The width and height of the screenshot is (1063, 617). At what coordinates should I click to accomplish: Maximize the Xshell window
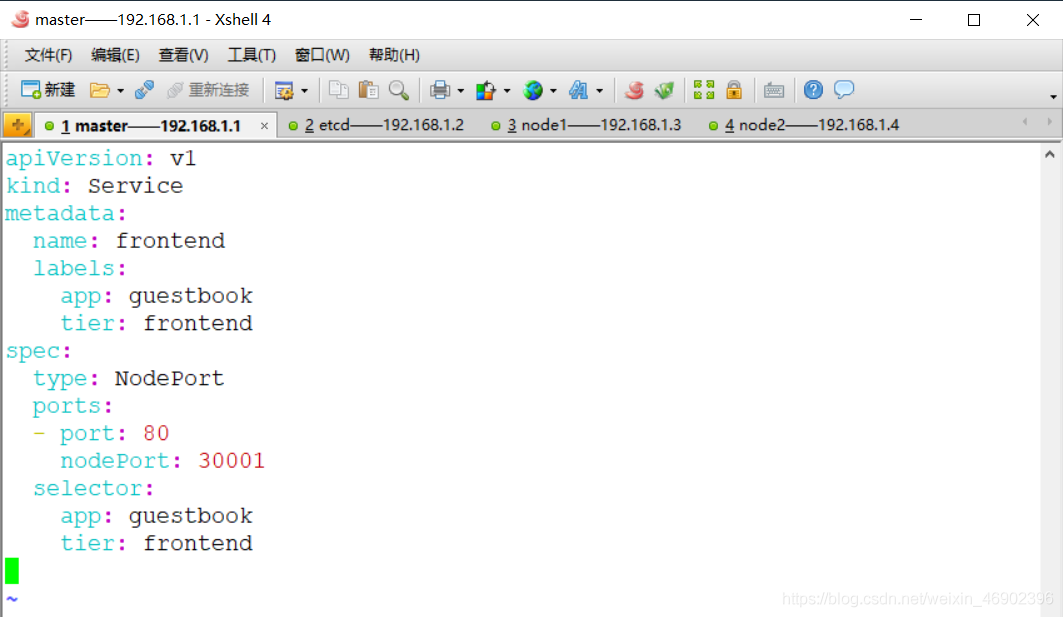[974, 20]
